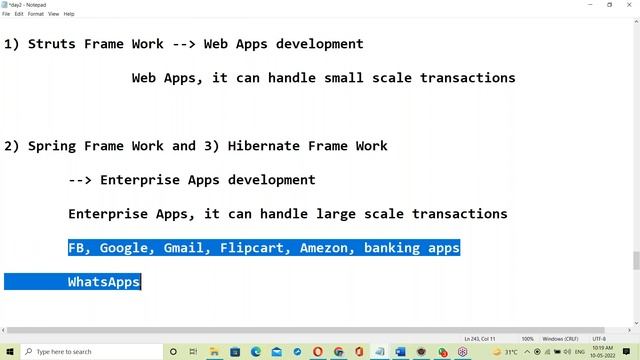Click the ENG language indicator
640x360 pixels.
pyautogui.click(x=580, y=351)
